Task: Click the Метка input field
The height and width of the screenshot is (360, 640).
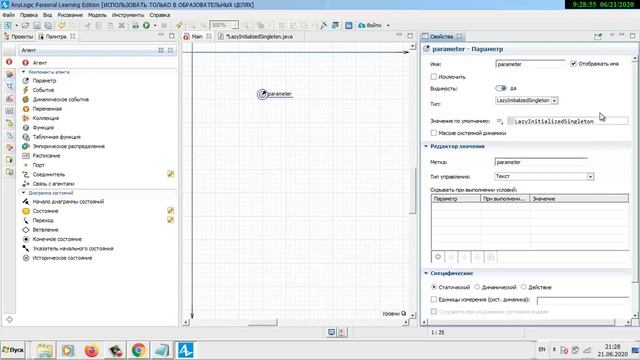Action: coord(541,162)
